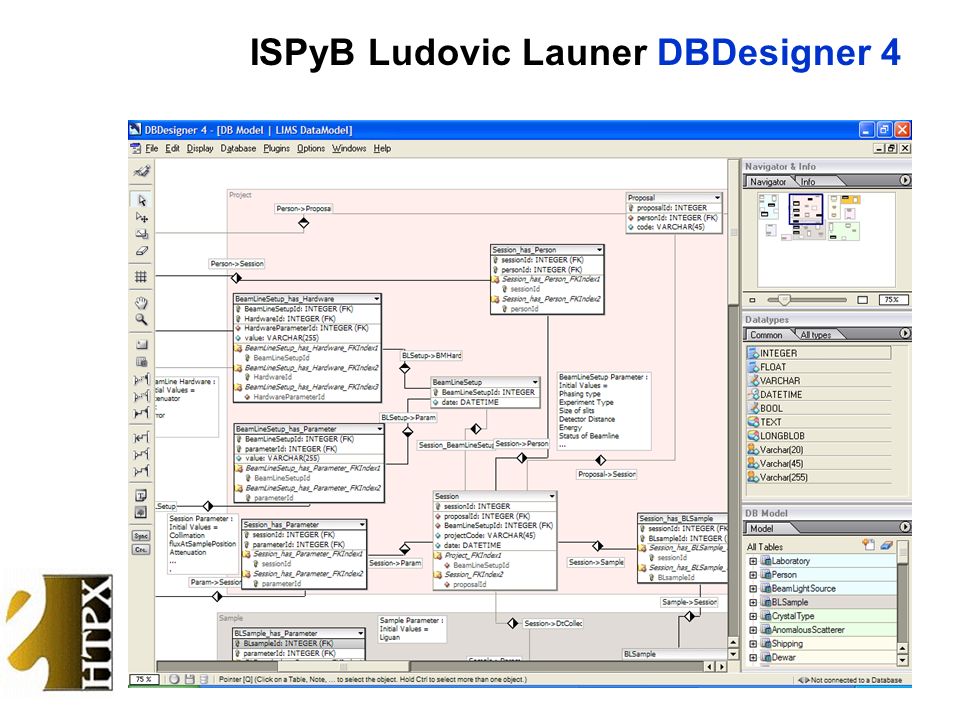Open Datatypes panel options arrow
This screenshot has height=720, width=960.
pos(905,334)
